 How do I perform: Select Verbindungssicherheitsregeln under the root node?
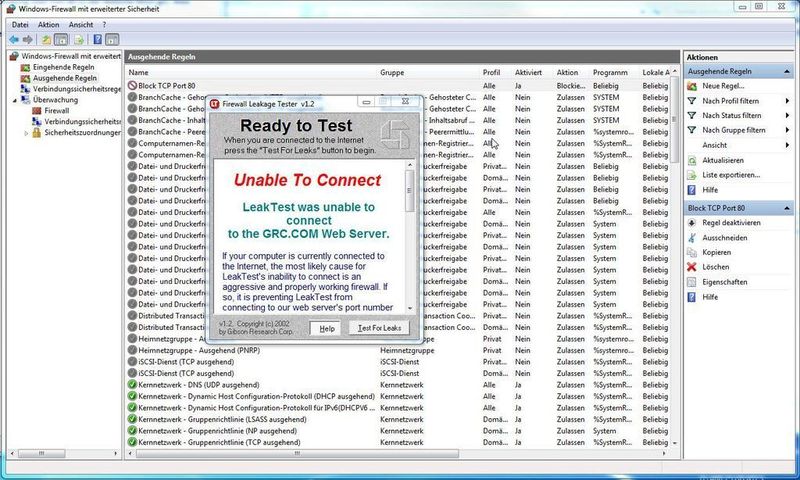click(77, 89)
